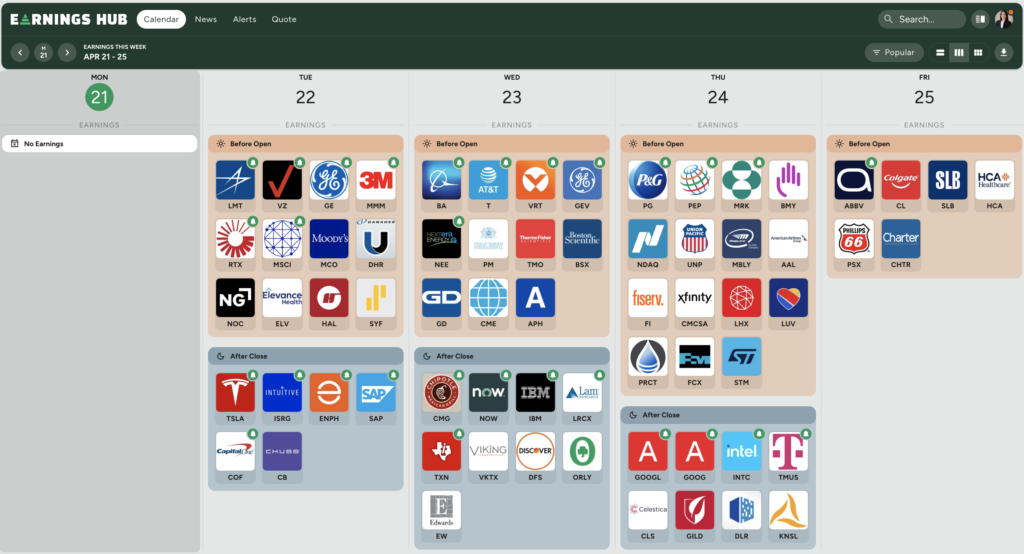Open the Quote tab
Image resolution: width=1024 pixels, height=554 pixels.
pyautogui.click(x=284, y=19)
